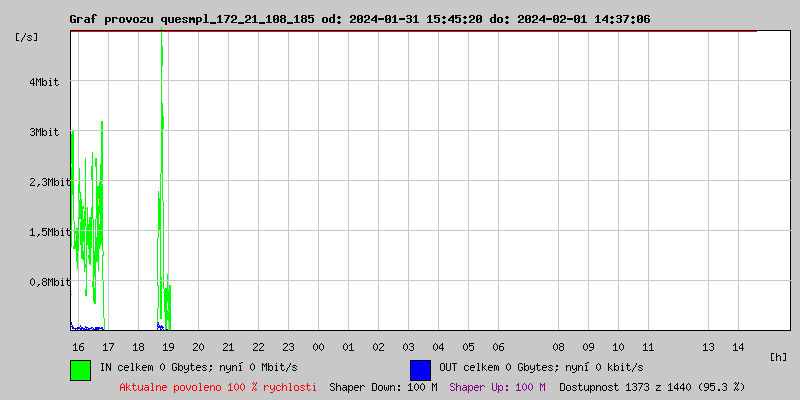The image size is (800, 400).
Task: Click the '05' hour tick label
Action: point(469,347)
